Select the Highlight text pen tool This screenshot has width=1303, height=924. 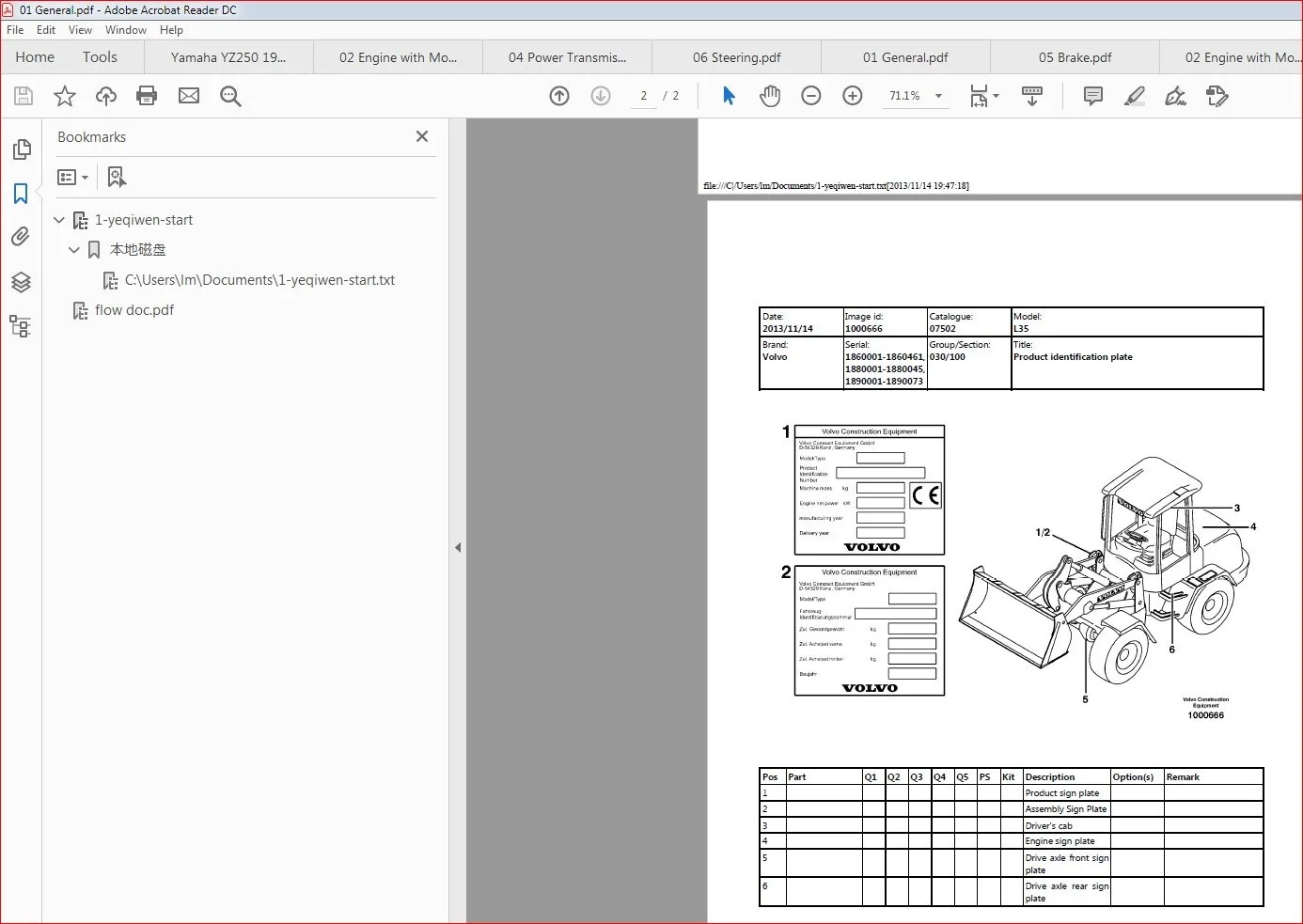[1135, 96]
